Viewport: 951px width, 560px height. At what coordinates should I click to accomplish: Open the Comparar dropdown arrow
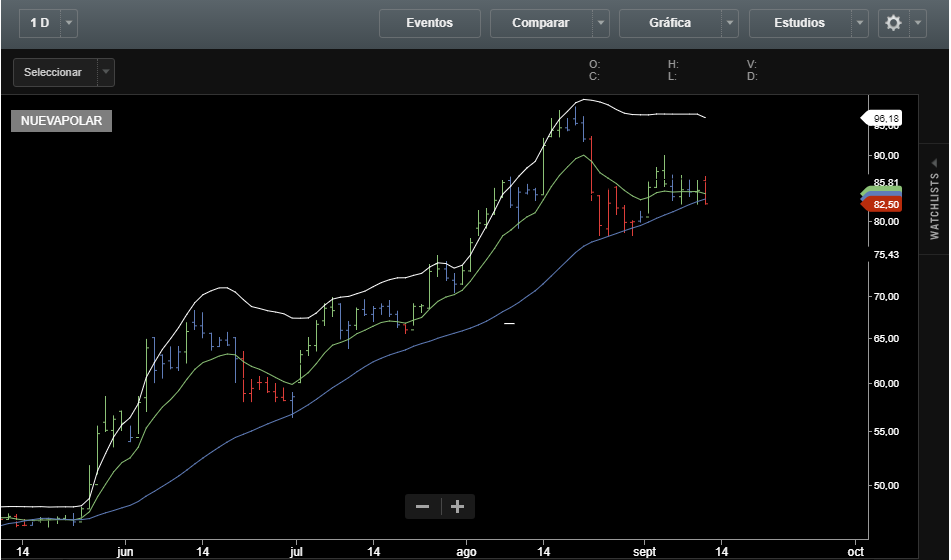pyautogui.click(x=600, y=23)
